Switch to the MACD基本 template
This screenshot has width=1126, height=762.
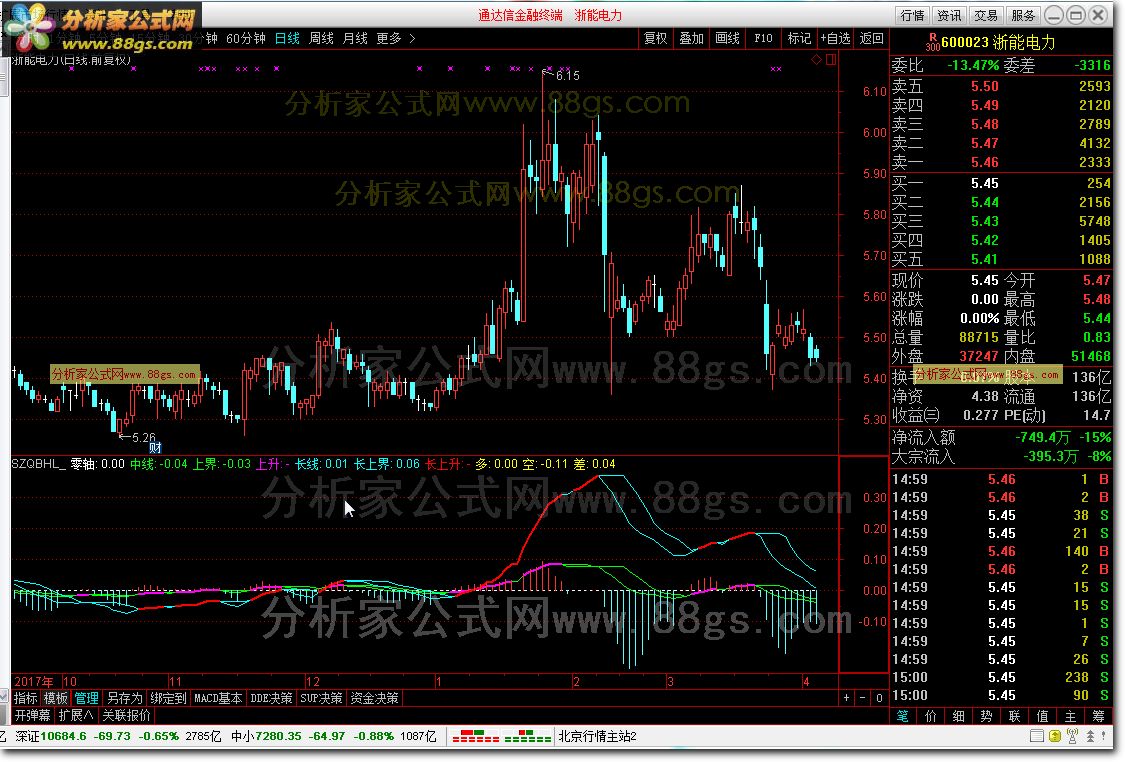tap(218, 697)
